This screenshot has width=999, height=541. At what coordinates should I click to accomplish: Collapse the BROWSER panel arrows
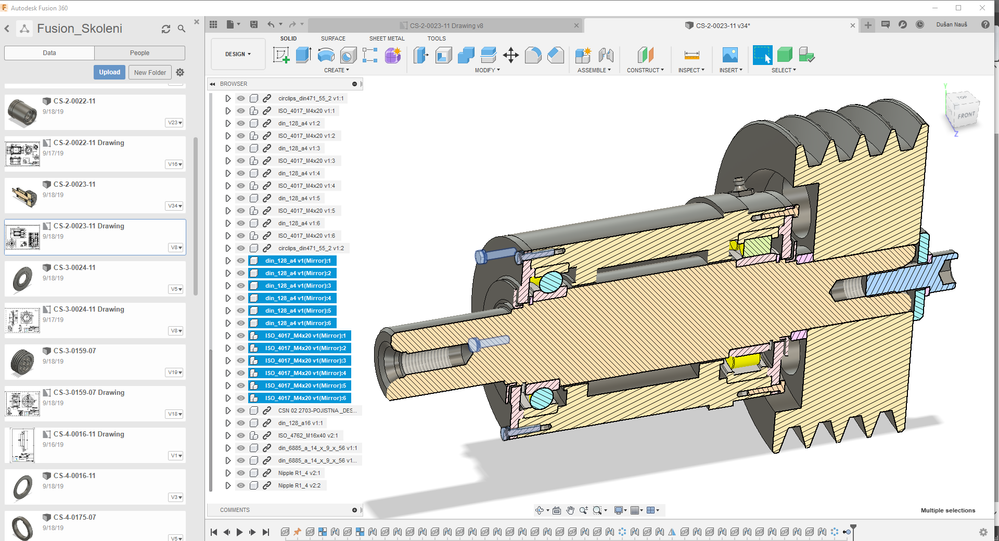213,83
